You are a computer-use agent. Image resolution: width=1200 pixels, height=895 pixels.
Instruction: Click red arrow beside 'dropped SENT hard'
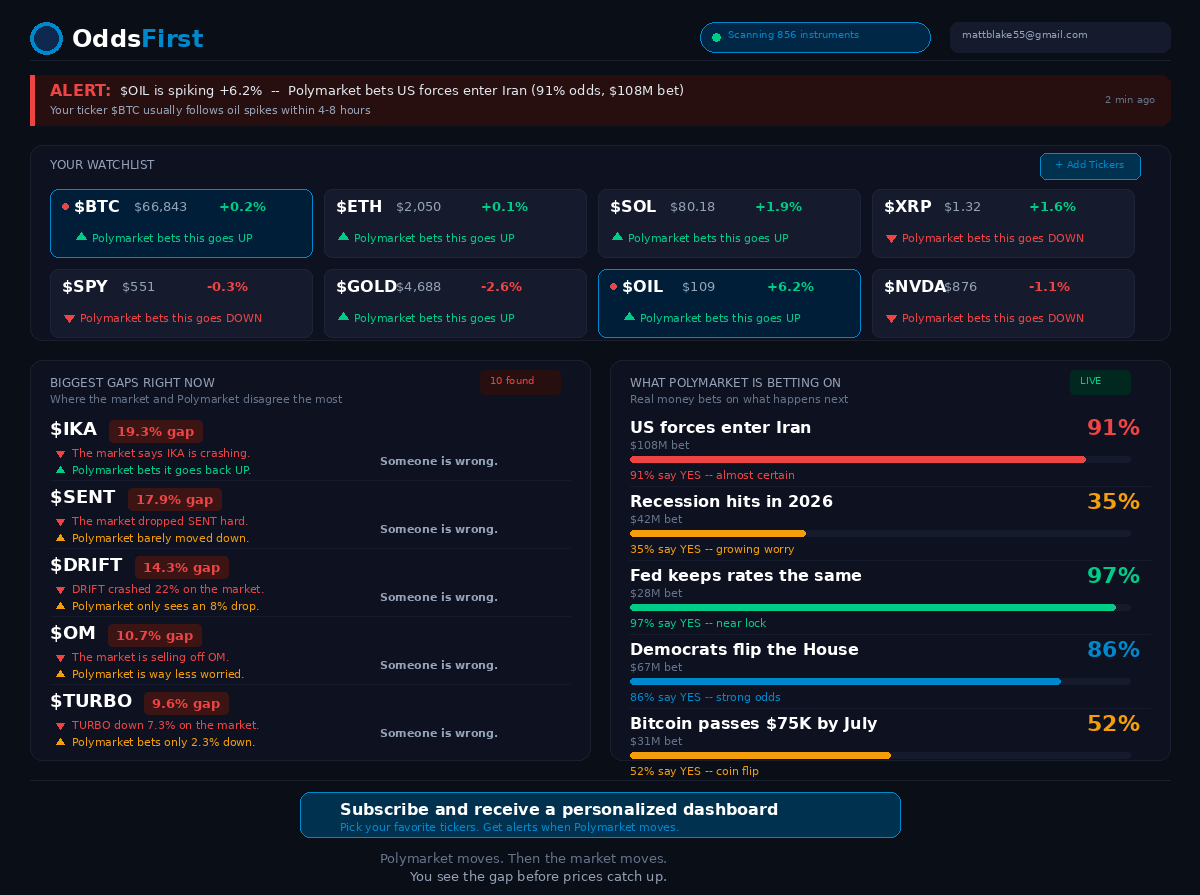[61, 522]
